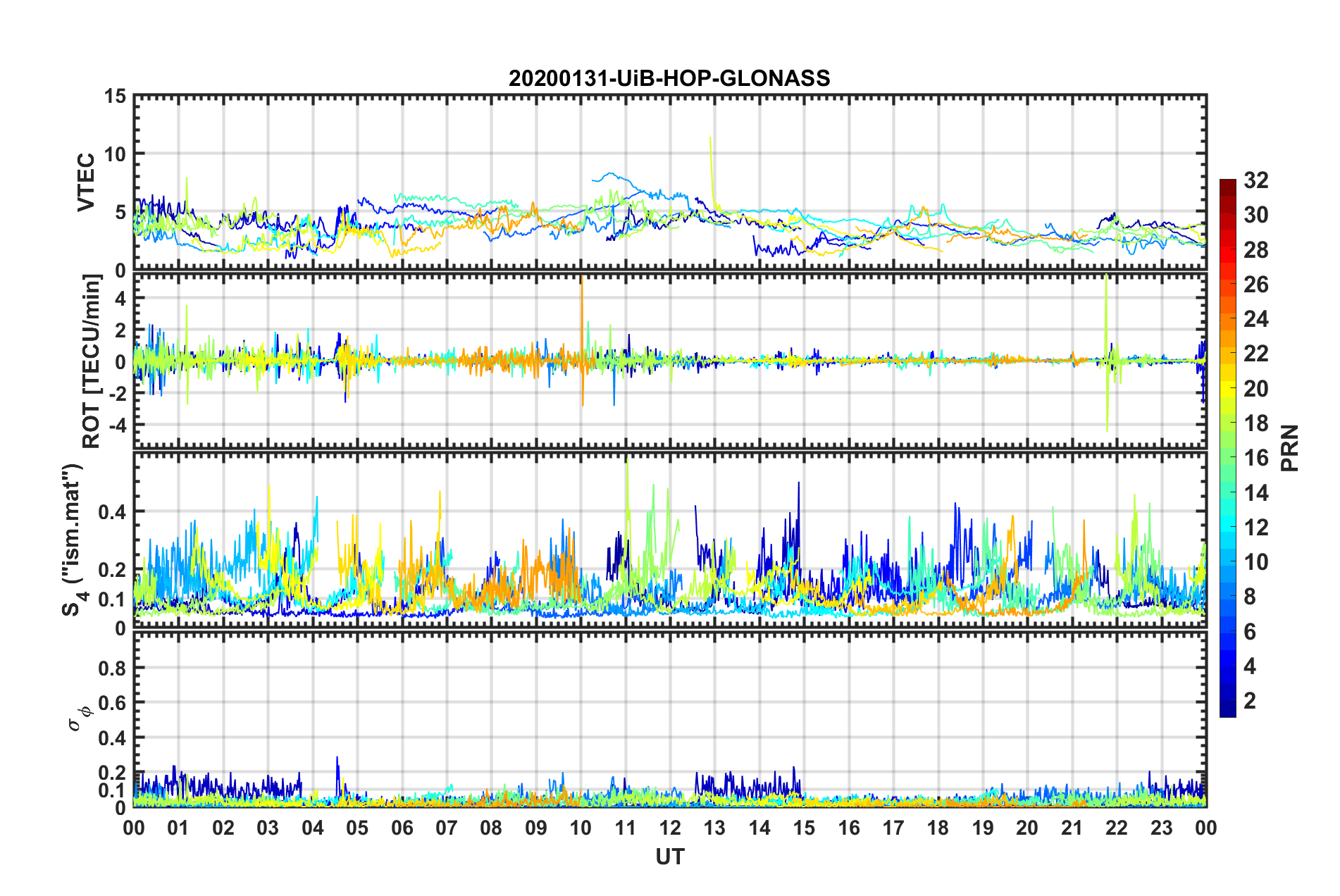1340x896 pixels.
Task: Click VTEC axis tick value 15
Action: click(115, 96)
